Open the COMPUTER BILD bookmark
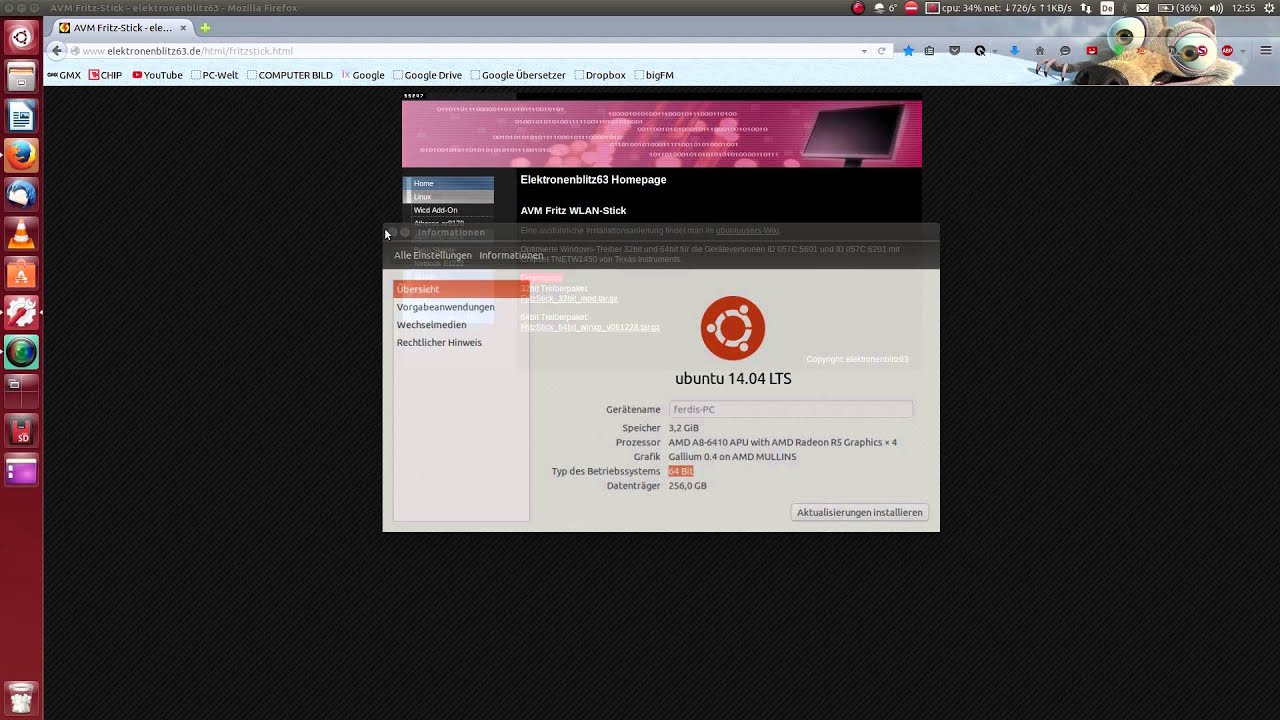 point(289,75)
